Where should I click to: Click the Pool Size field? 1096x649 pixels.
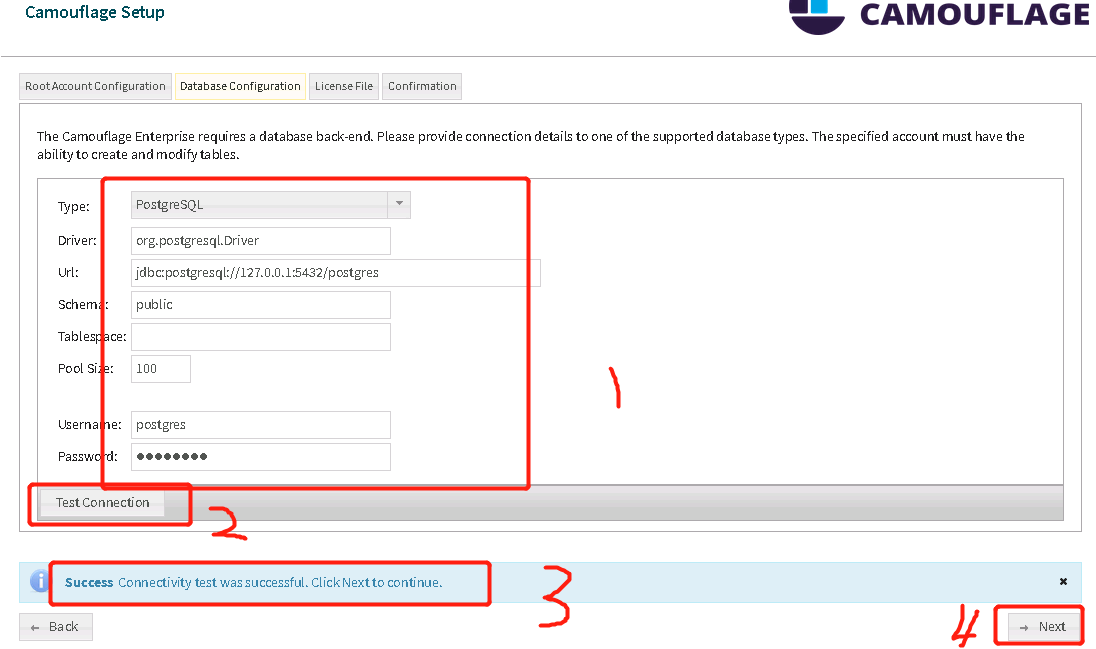click(161, 369)
